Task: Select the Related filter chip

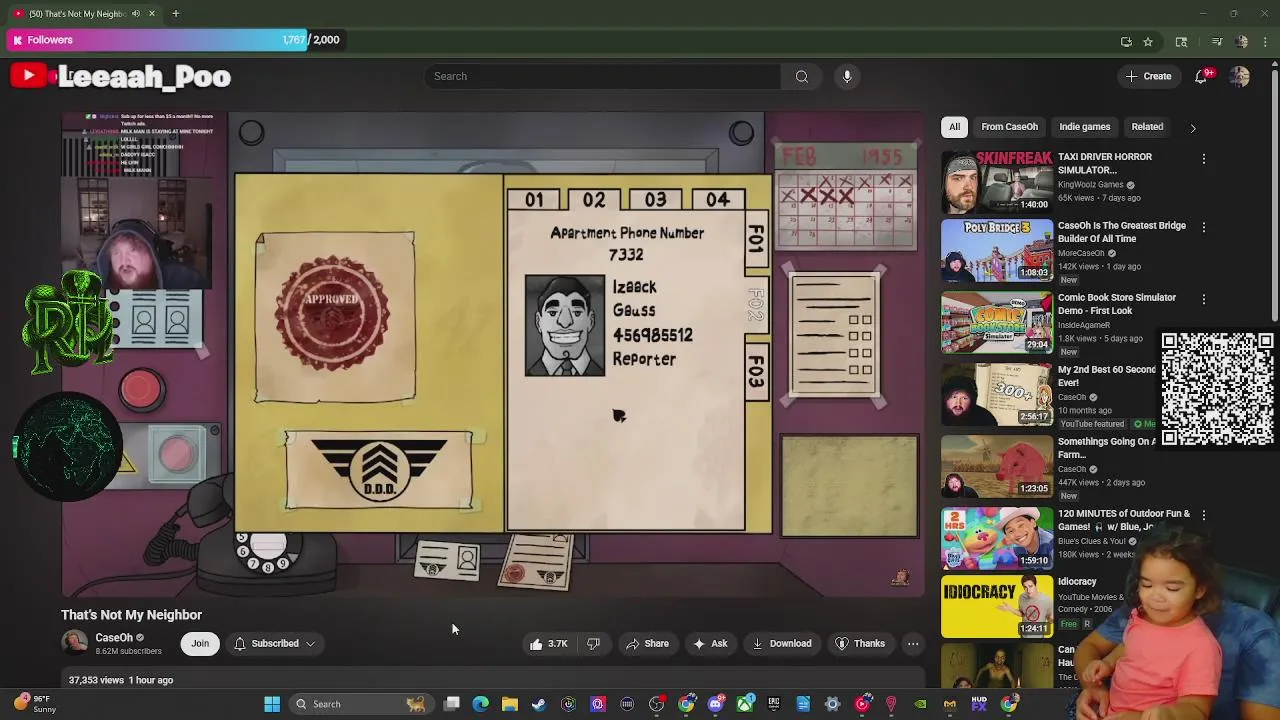Action: (x=1147, y=127)
